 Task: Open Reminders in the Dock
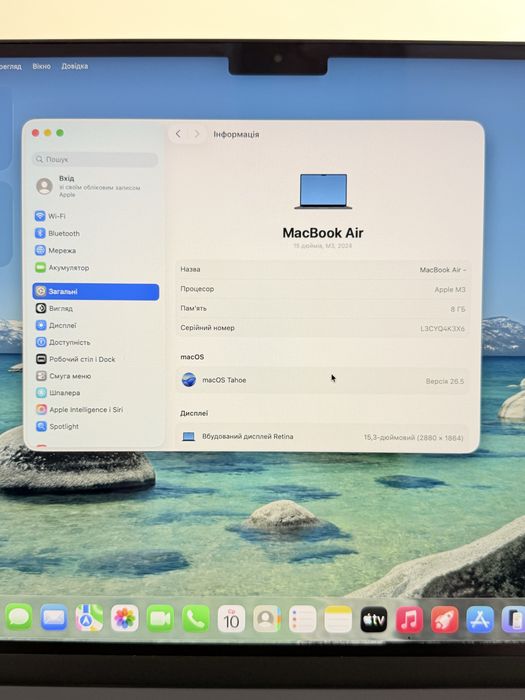(302, 620)
